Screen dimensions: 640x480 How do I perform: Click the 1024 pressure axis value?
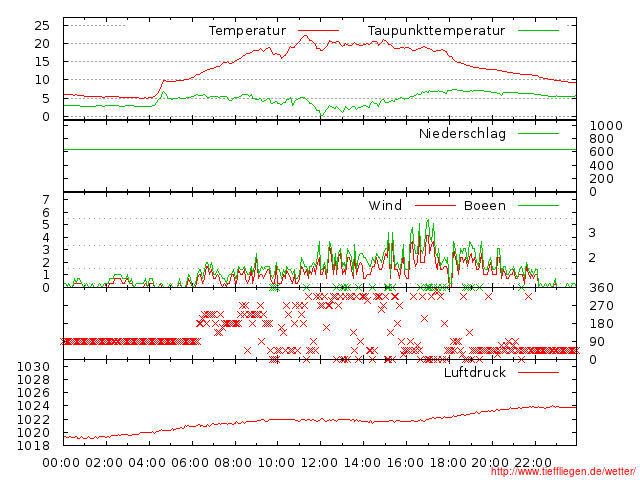coord(33,406)
